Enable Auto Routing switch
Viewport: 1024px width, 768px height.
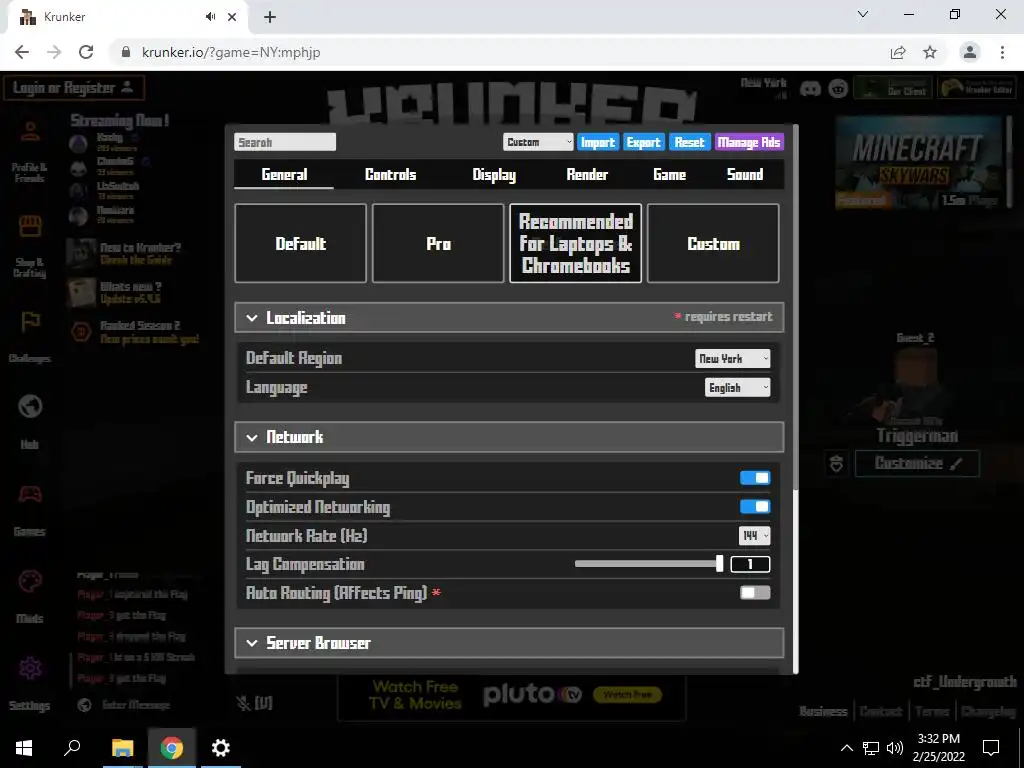(x=755, y=593)
